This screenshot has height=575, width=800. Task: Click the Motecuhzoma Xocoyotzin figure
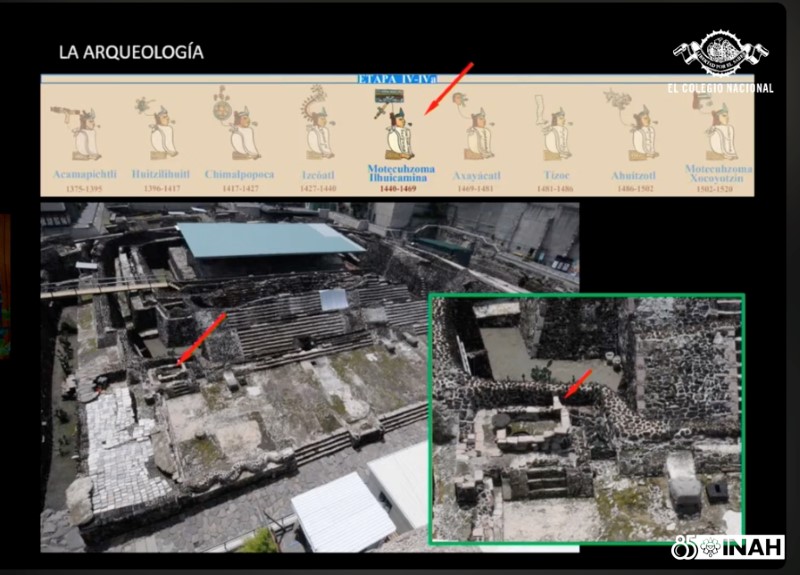tap(718, 130)
